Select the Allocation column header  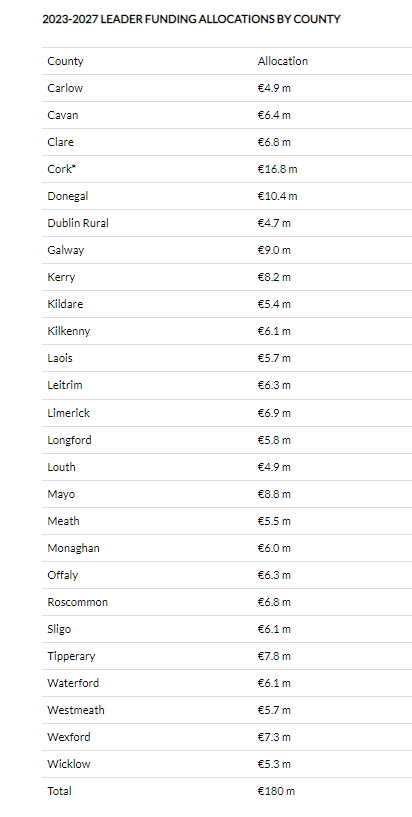pos(283,61)
